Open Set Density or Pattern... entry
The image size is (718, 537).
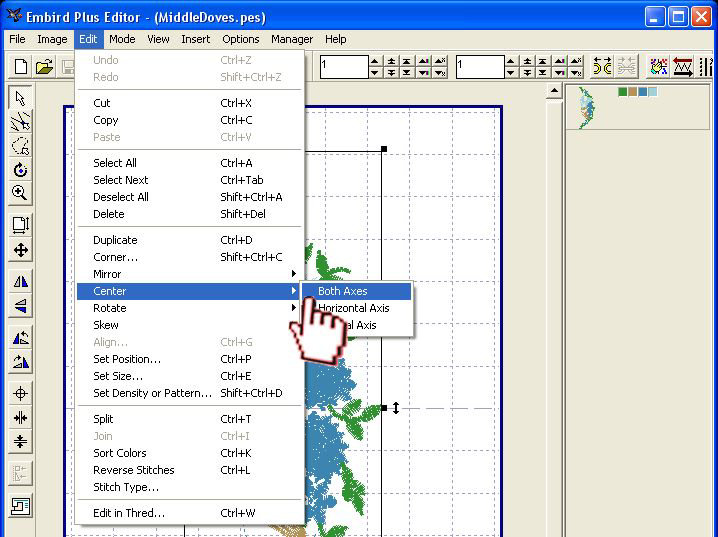point(190,393)
